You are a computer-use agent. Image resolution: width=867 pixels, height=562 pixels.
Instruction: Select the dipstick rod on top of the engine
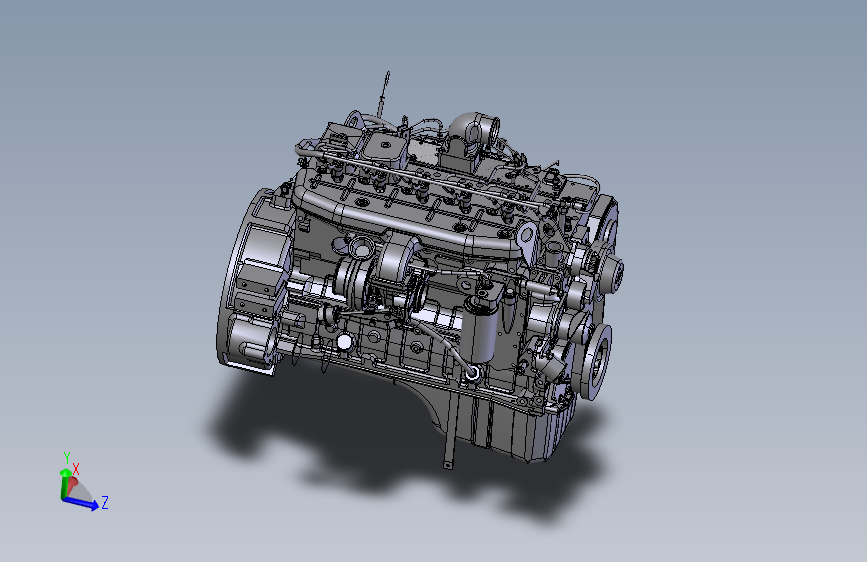coord(384,93)
